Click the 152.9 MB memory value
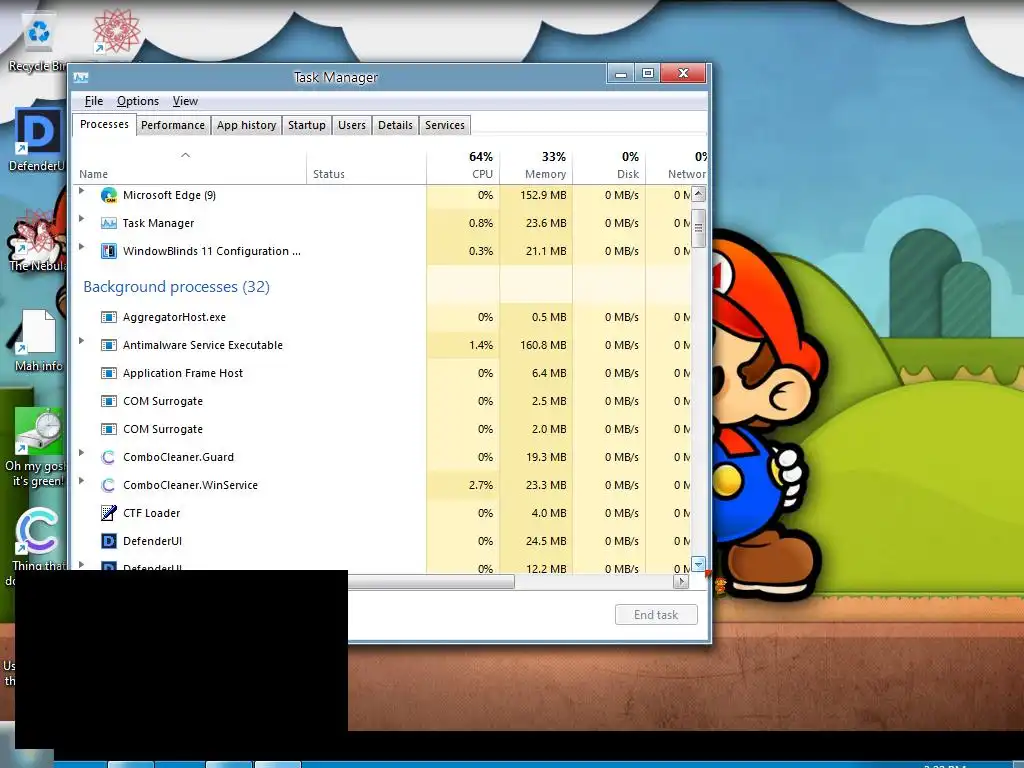 point(543,195)
